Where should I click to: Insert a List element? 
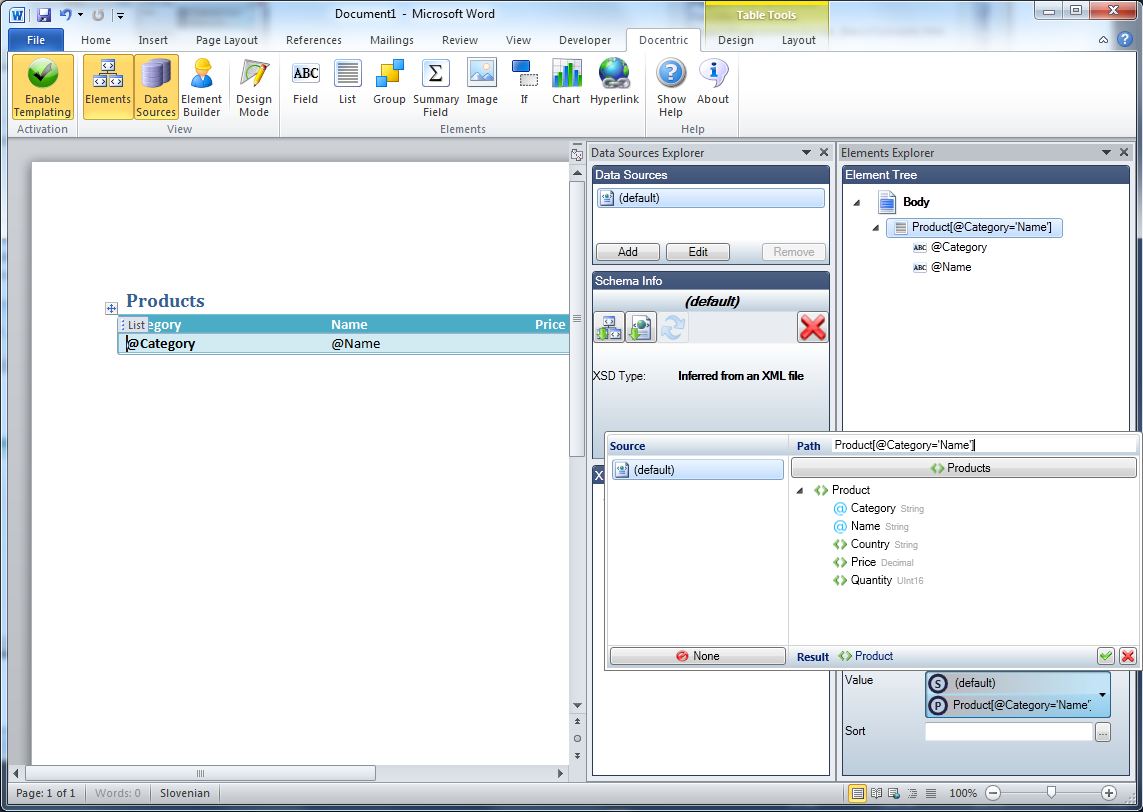[347, 82]
